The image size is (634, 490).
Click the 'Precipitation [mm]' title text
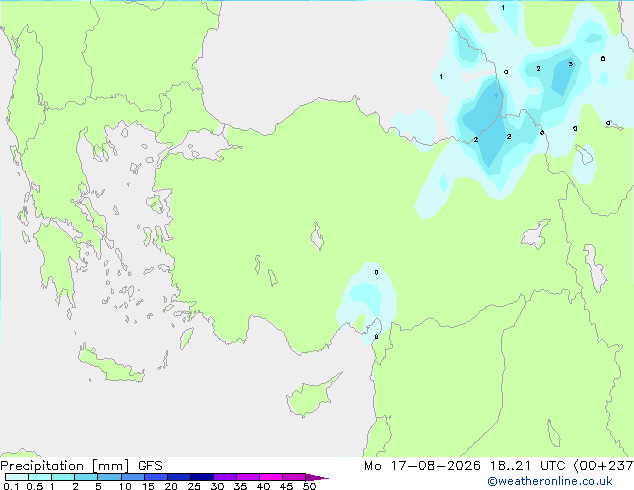click(x=65, y=466)
